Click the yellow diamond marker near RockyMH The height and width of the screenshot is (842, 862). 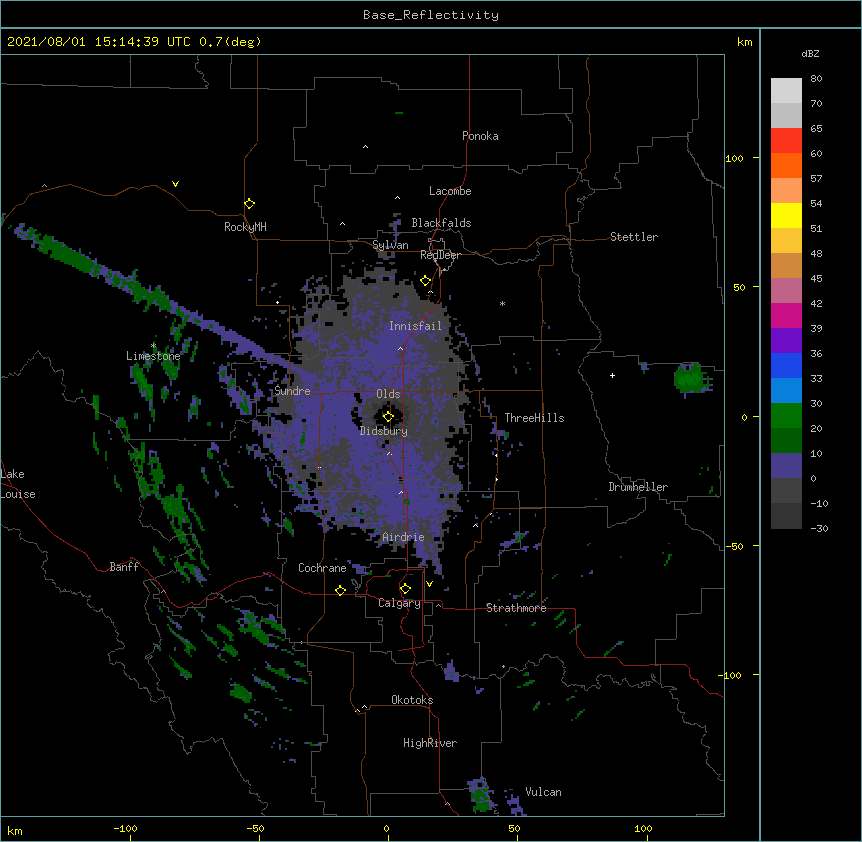point(250,204)
